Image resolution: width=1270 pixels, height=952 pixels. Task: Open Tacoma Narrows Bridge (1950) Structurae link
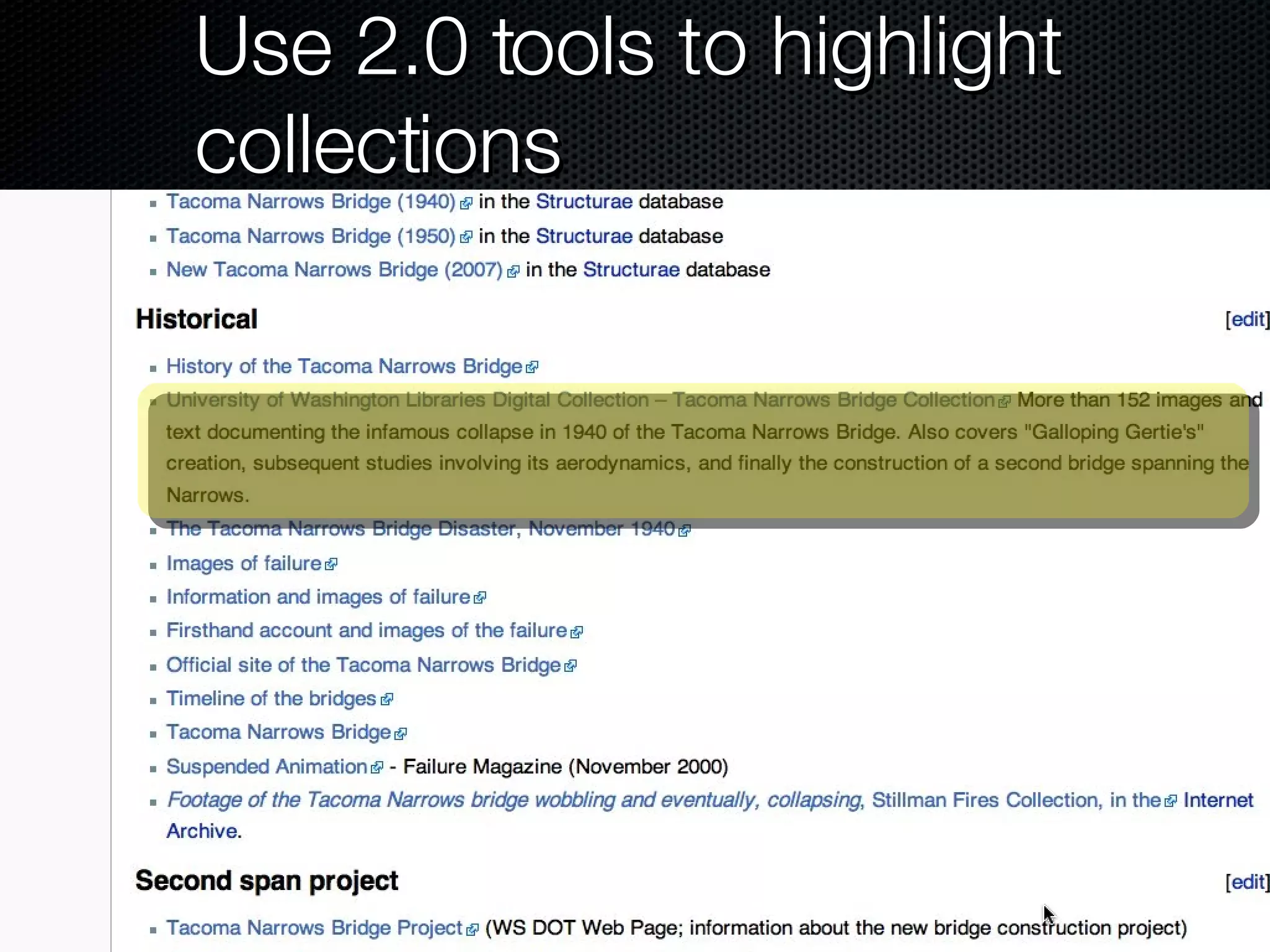(x=311, y=236)
